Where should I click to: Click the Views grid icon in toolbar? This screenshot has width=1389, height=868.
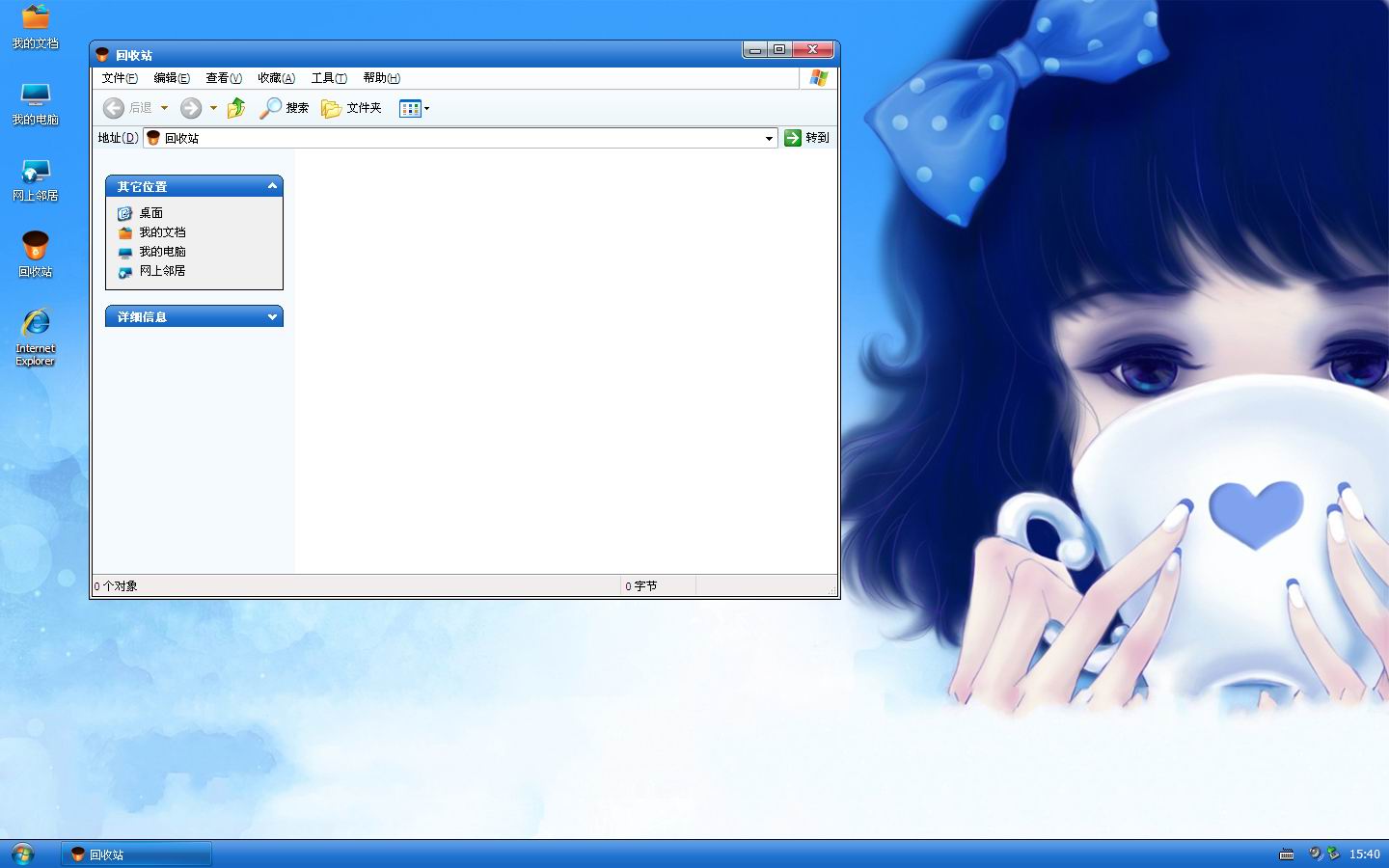[x=410, y=108]
